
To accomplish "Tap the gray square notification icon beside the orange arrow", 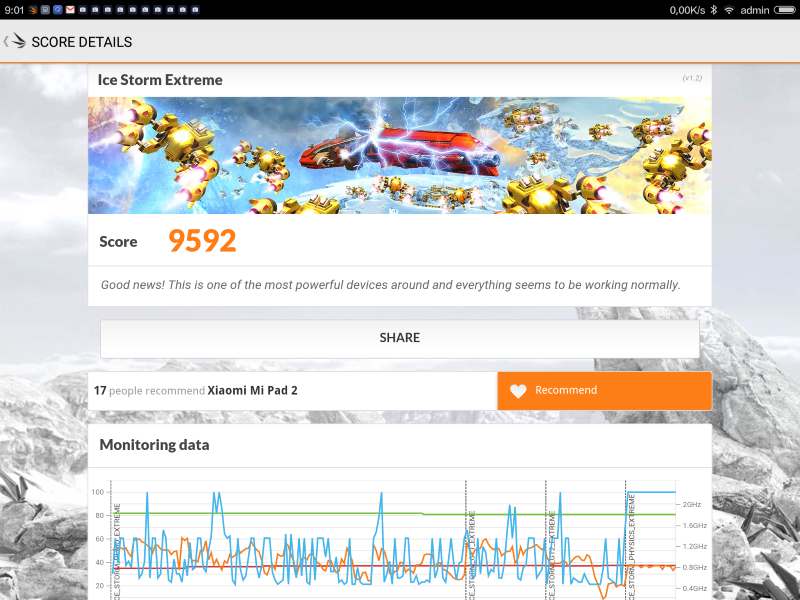I will 45,10.
